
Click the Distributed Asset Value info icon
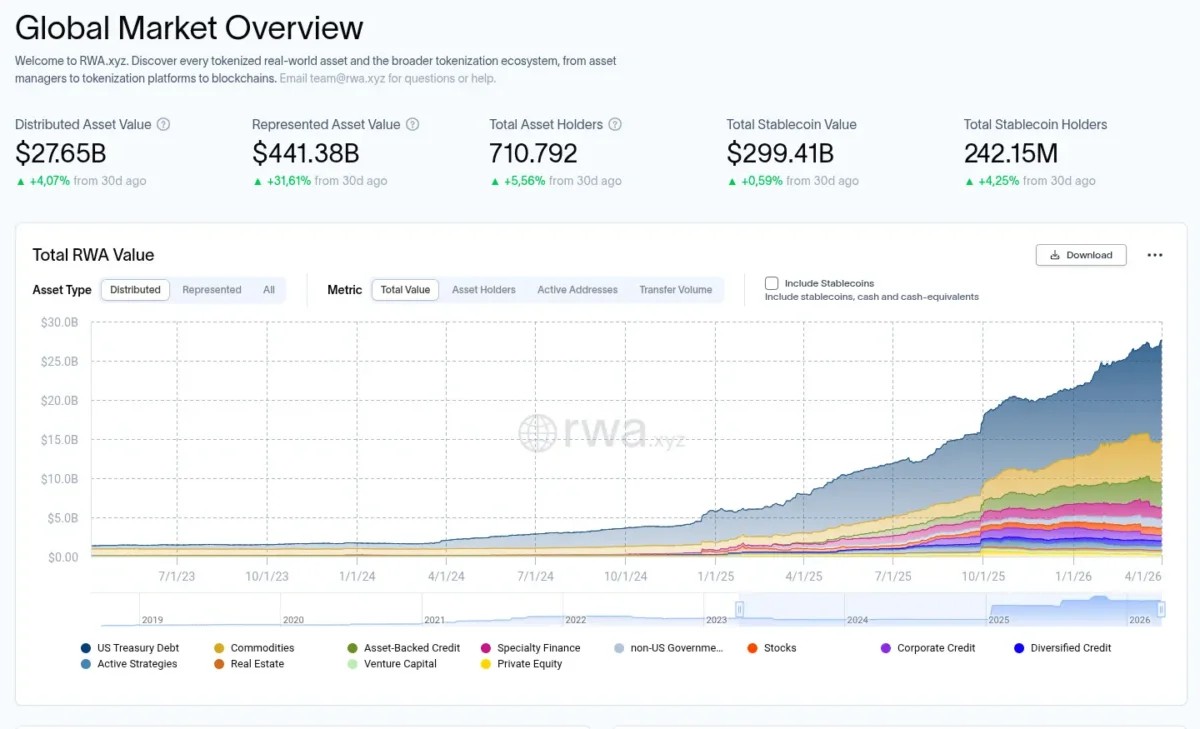coord(164,125)
